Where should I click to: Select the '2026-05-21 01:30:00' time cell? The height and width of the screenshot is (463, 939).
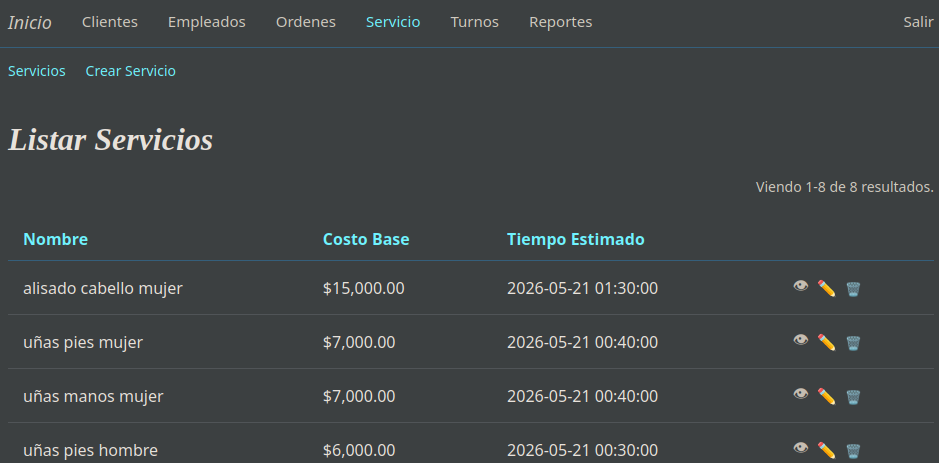click(x=582, y=289)
